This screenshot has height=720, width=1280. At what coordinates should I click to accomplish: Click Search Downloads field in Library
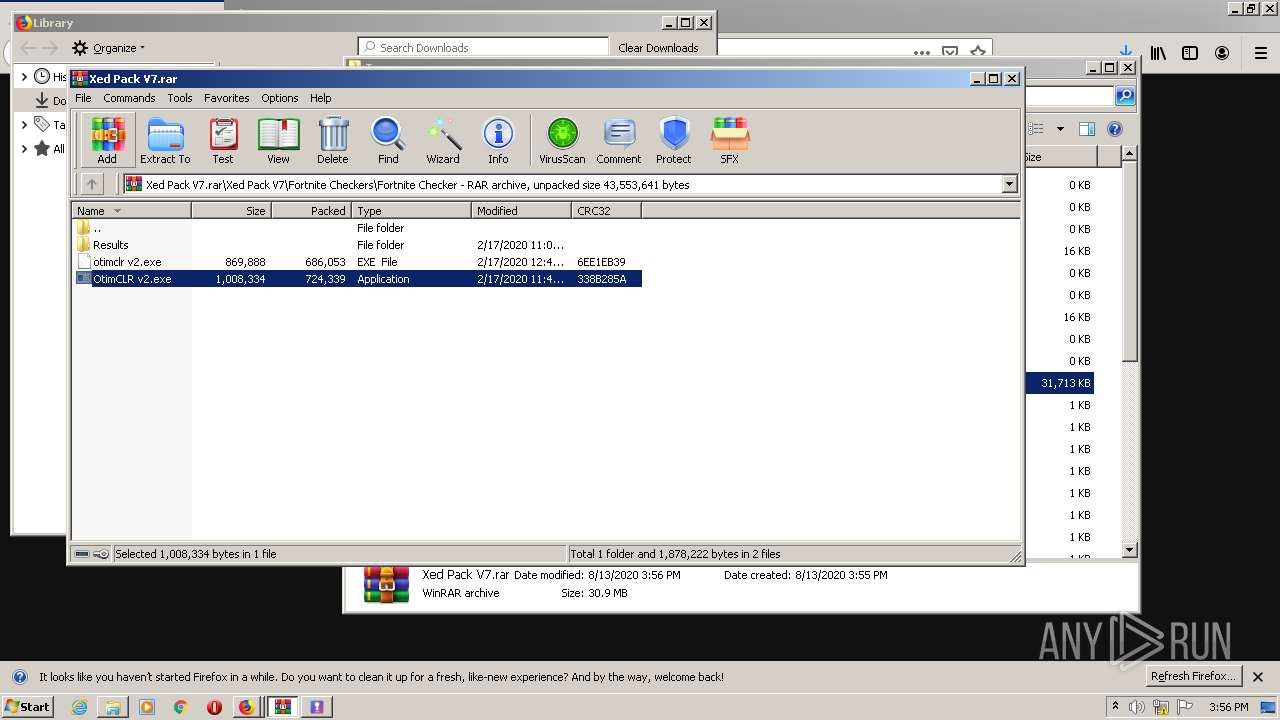pyautogui.click(x=484, y=47)
